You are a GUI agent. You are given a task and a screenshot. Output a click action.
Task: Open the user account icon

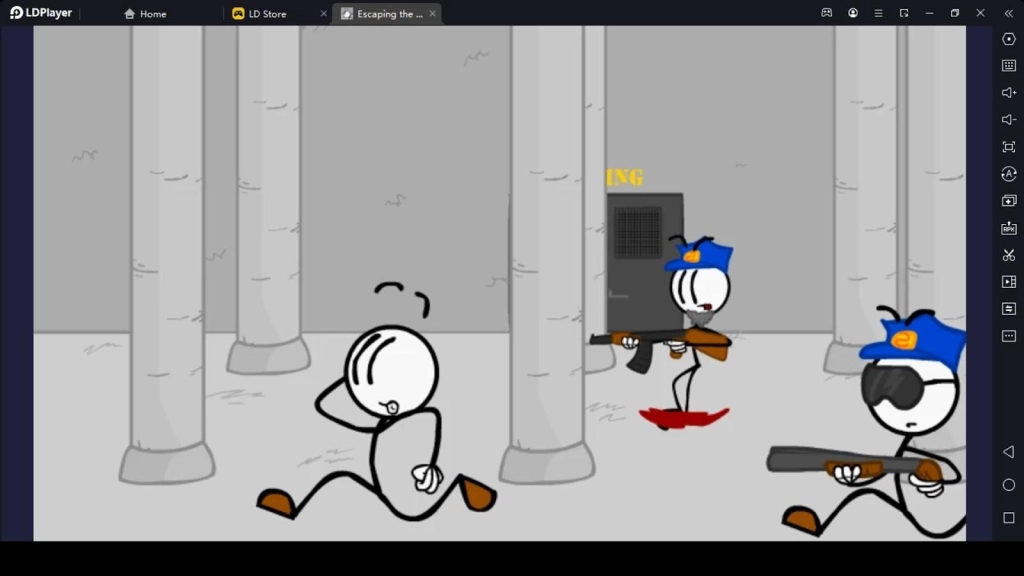(x=853, y=13)
